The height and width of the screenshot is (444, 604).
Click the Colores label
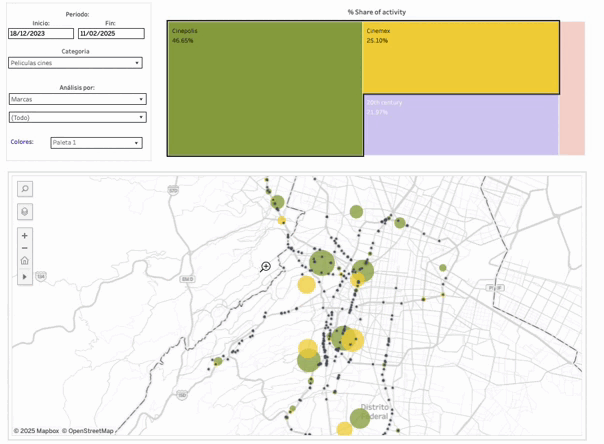(x=22, y=142)
